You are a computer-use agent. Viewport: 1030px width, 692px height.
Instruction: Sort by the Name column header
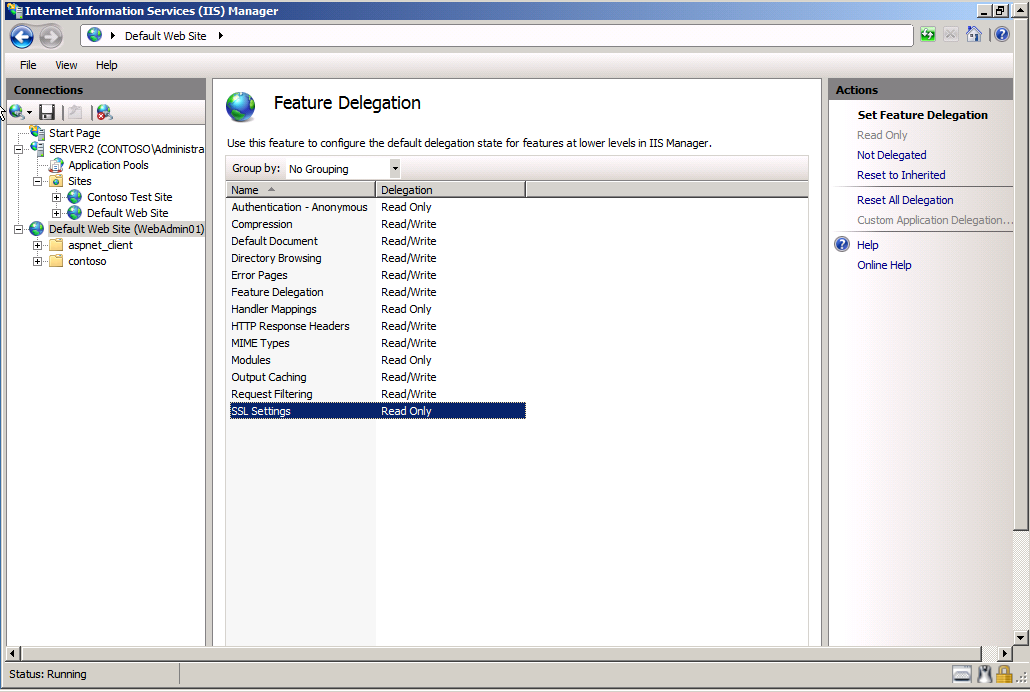300,190
